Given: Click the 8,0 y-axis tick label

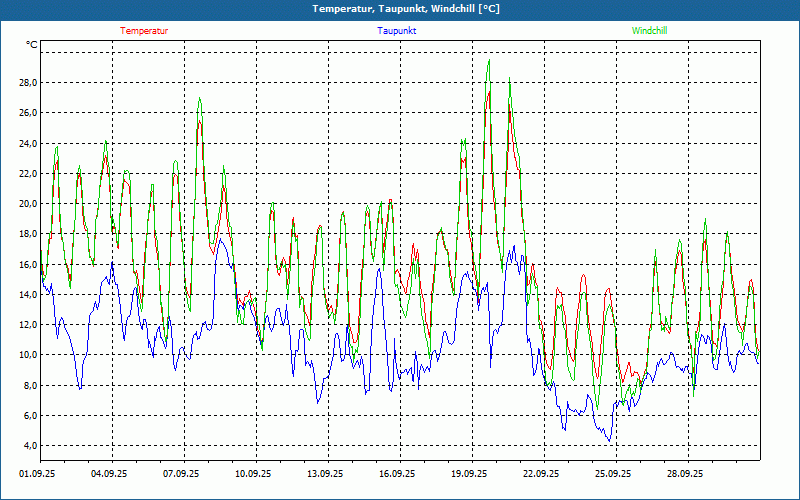Looking at the screenshot, I should 29,386.
